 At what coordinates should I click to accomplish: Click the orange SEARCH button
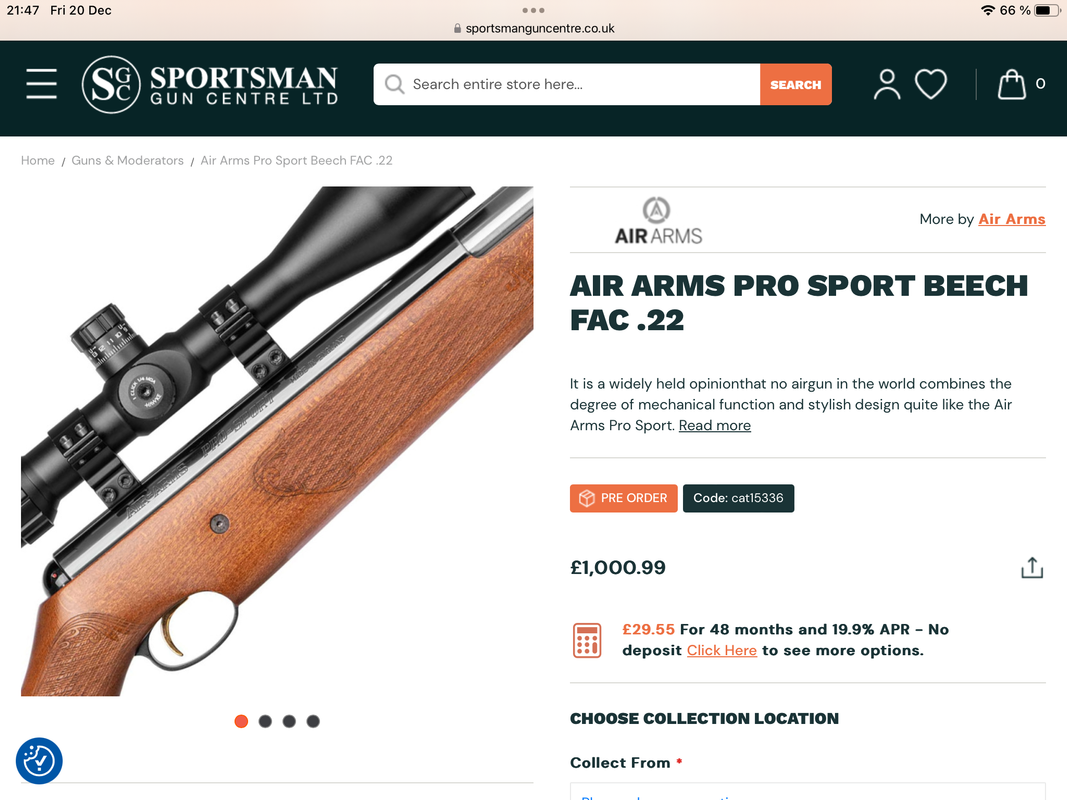[795, 84]
